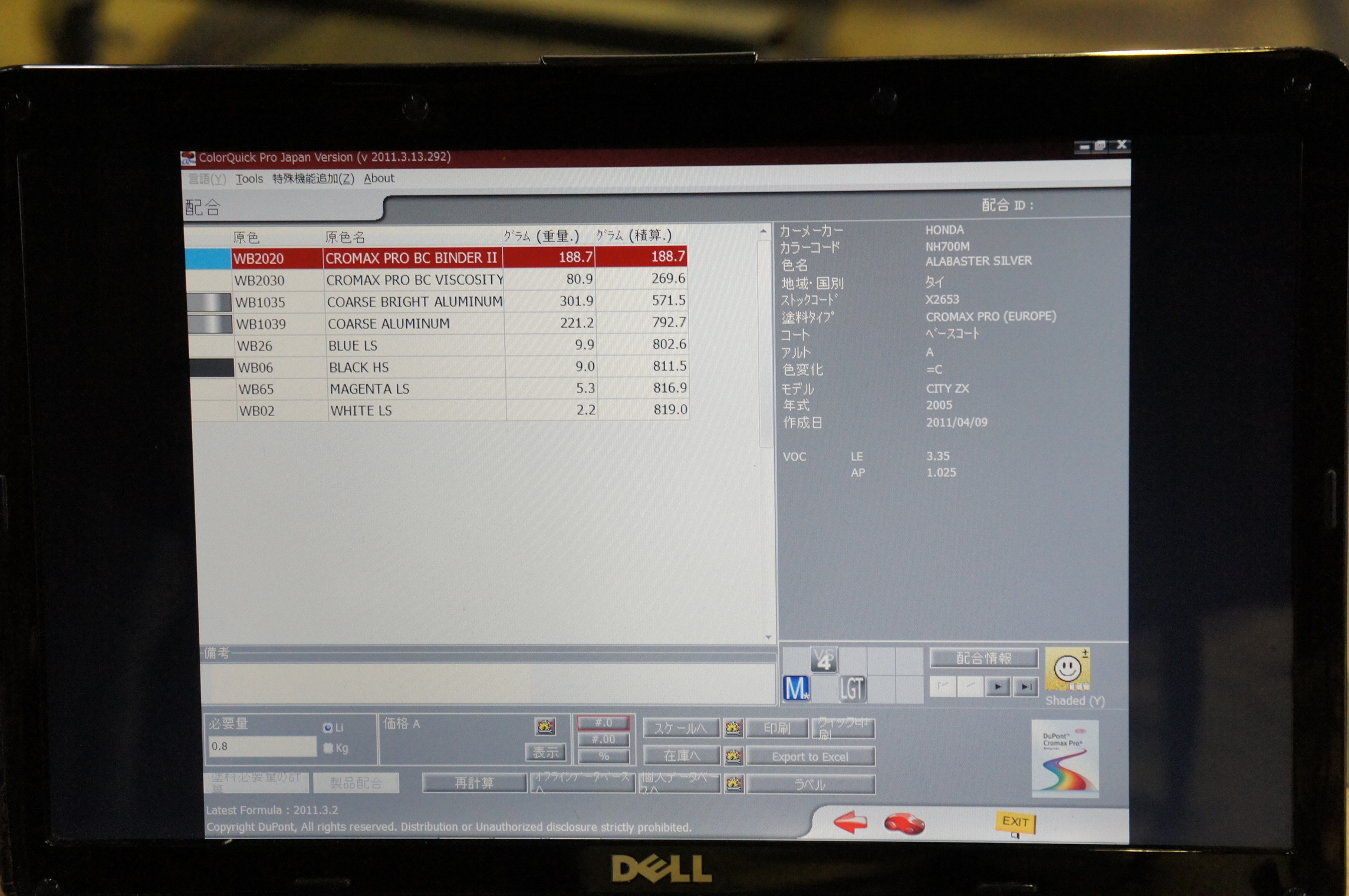The image size is (1349, 896).
Task: Select the % format option
Action: click(x=604, y=756)
